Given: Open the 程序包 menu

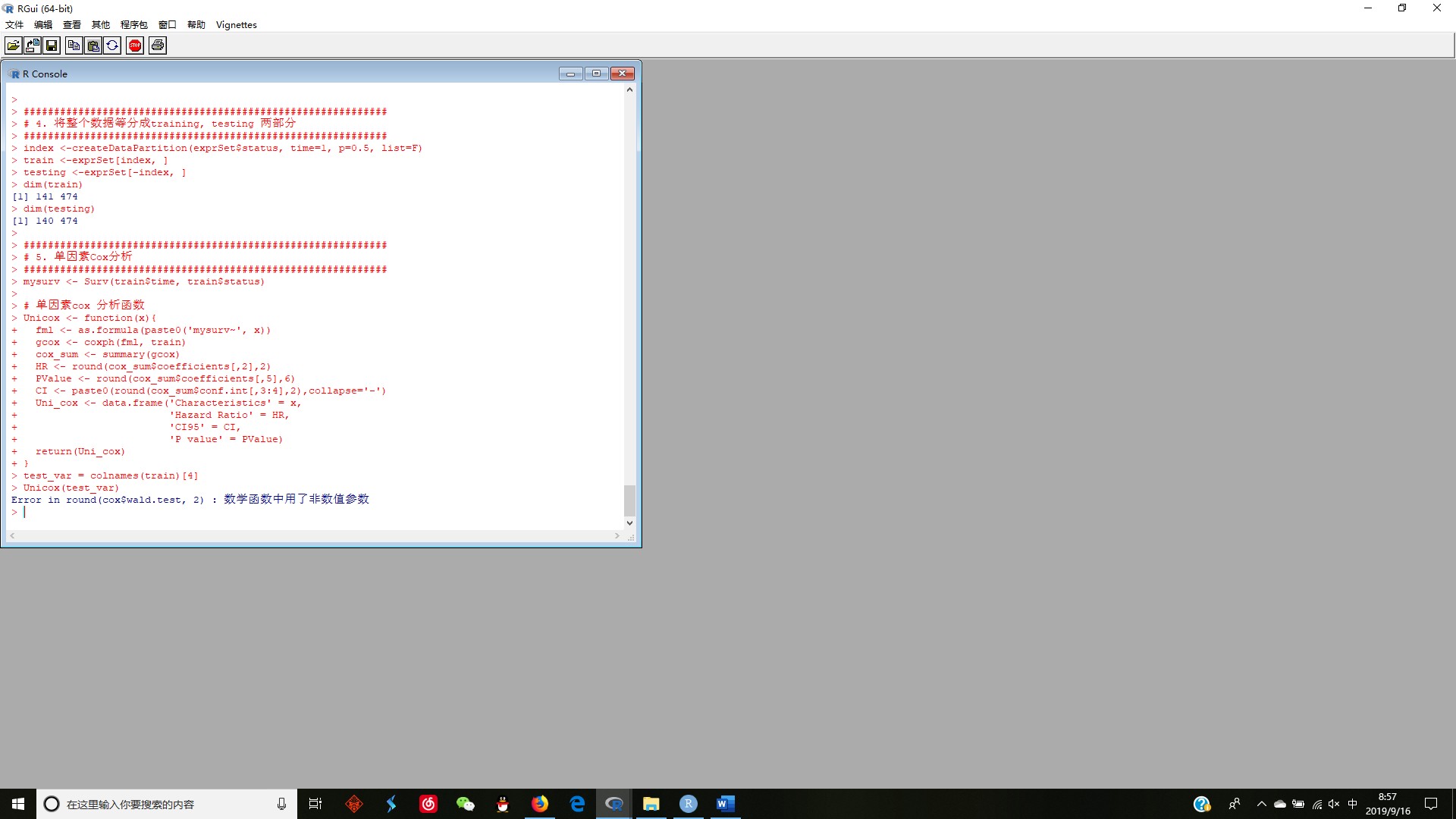Looking at the screenshot, I should pyautogui.click(x=134, y=24).
